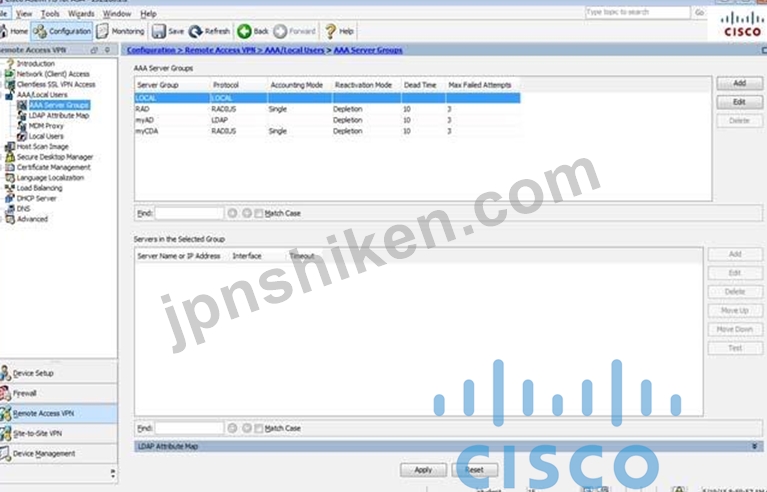Go Back using the green arrow

(x=244, y=31)
